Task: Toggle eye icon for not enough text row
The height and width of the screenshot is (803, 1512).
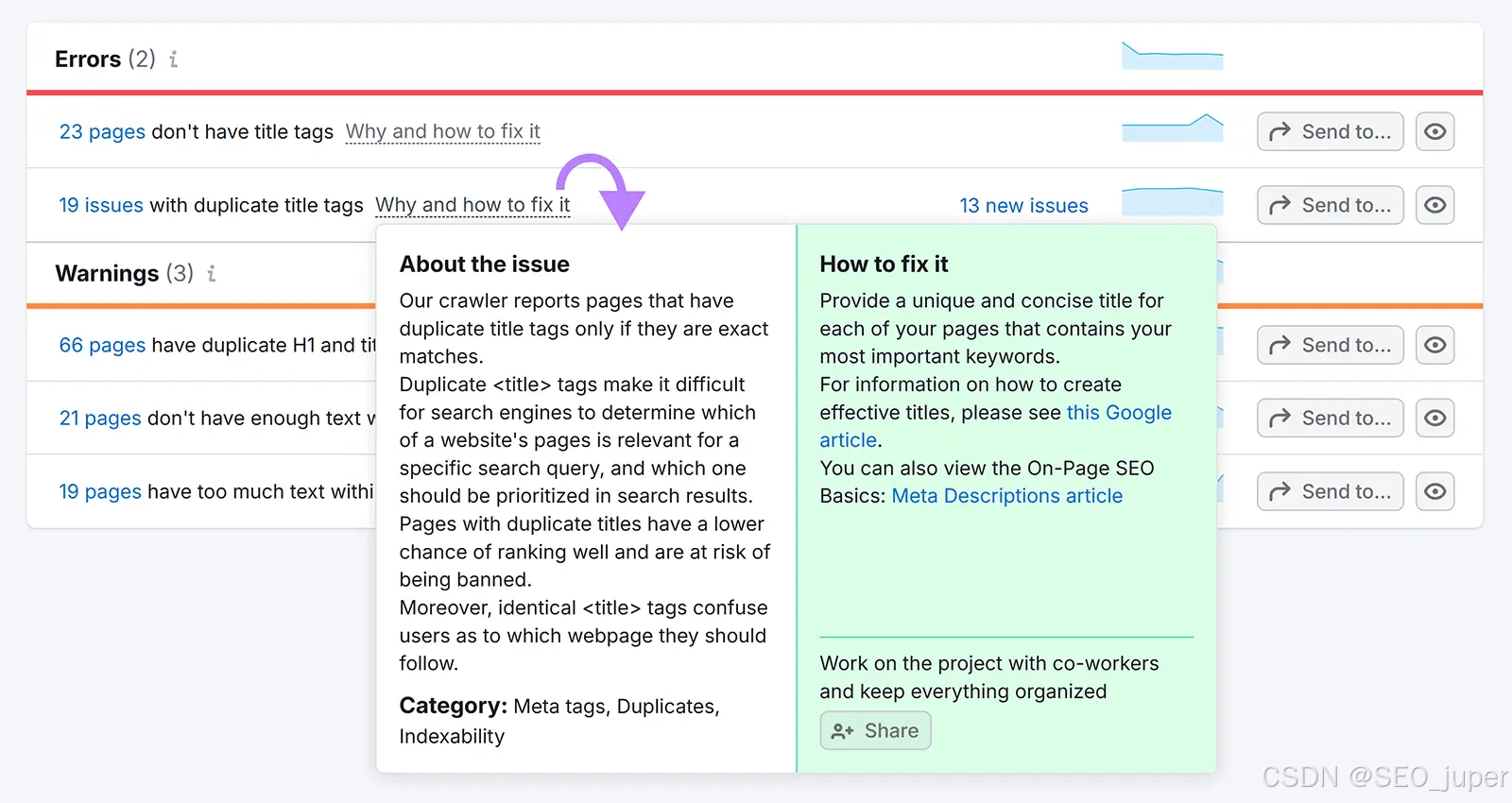Action: tap(1435, 418)
